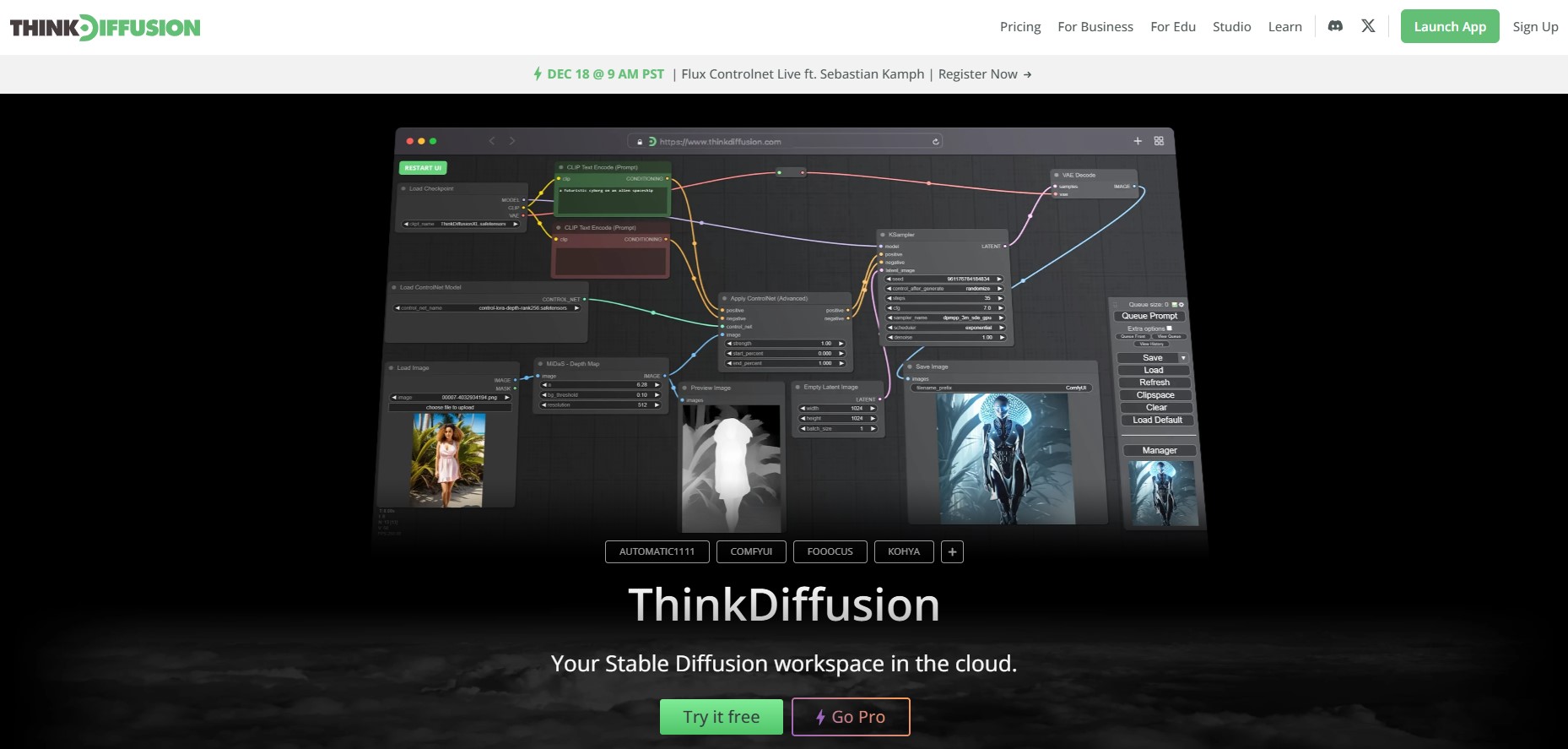Click the Flux Controlnet Live banner text
The image size is (1568, 749).
click(803, 74)
